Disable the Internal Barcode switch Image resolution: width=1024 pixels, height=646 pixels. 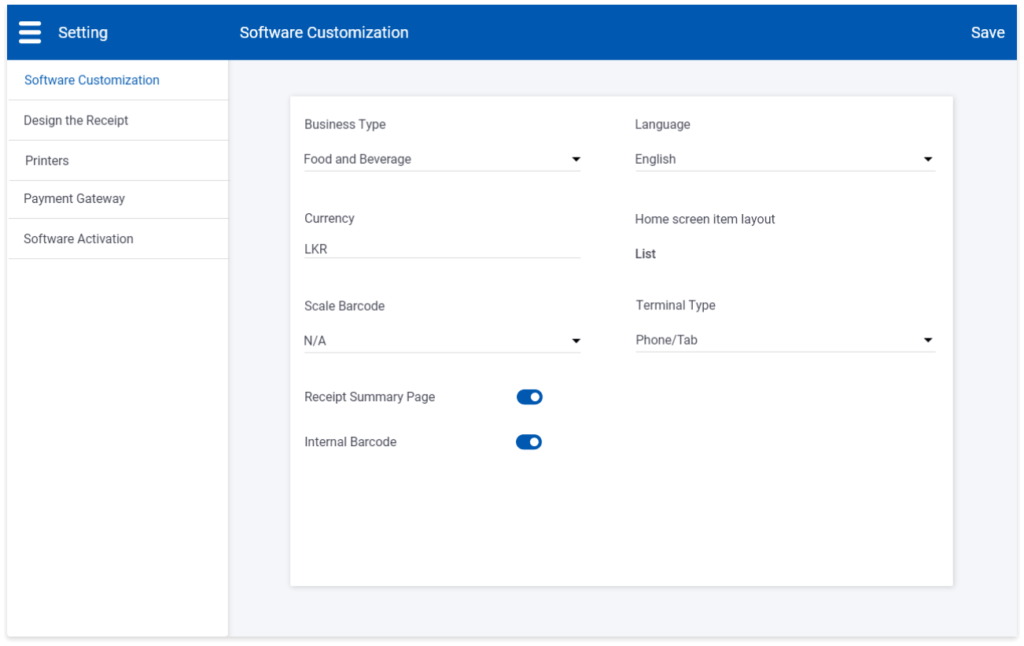[x=529, y=442]
